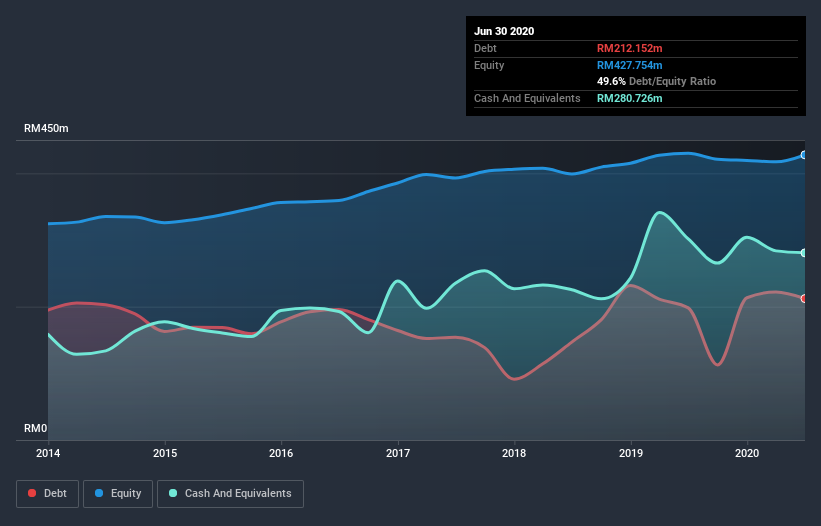Click the blue Equity endpoint marker
The height and width of the screenshot is (526, 821).
pos(804,155)
